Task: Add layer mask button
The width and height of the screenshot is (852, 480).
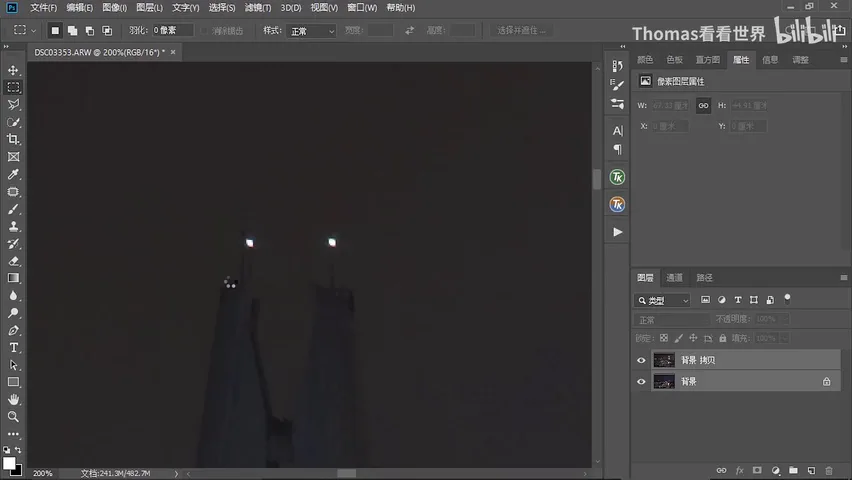Action: 757,470
